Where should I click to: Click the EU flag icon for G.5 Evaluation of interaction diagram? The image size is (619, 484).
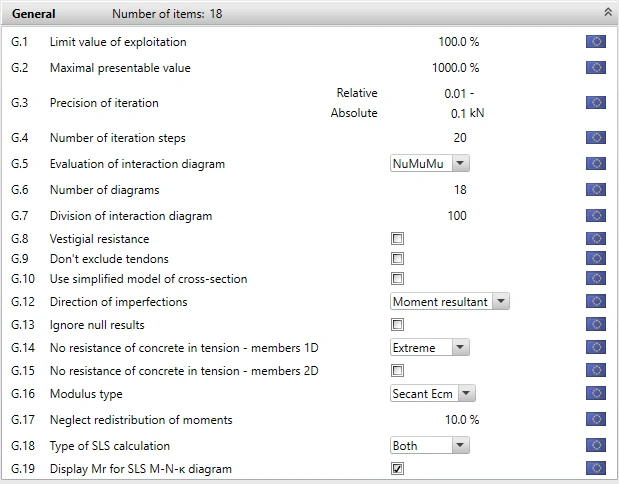click(596, 163)
